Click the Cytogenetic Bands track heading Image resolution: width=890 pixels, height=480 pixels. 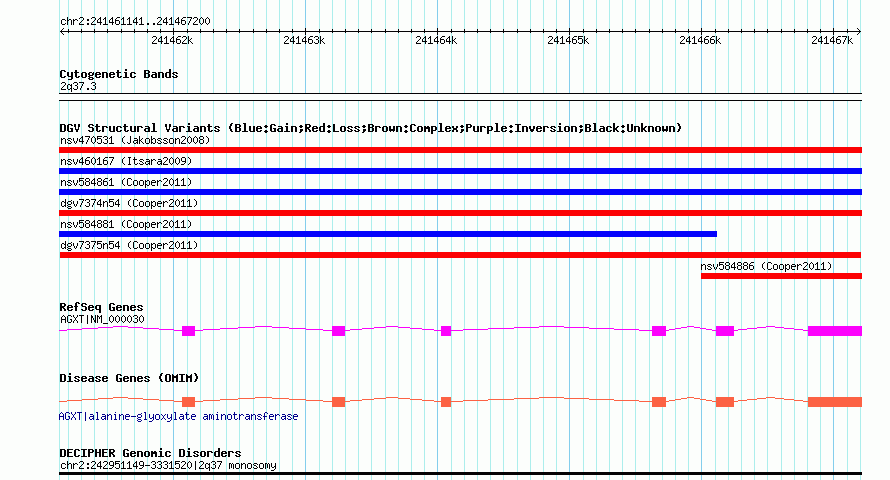(119, 74)
